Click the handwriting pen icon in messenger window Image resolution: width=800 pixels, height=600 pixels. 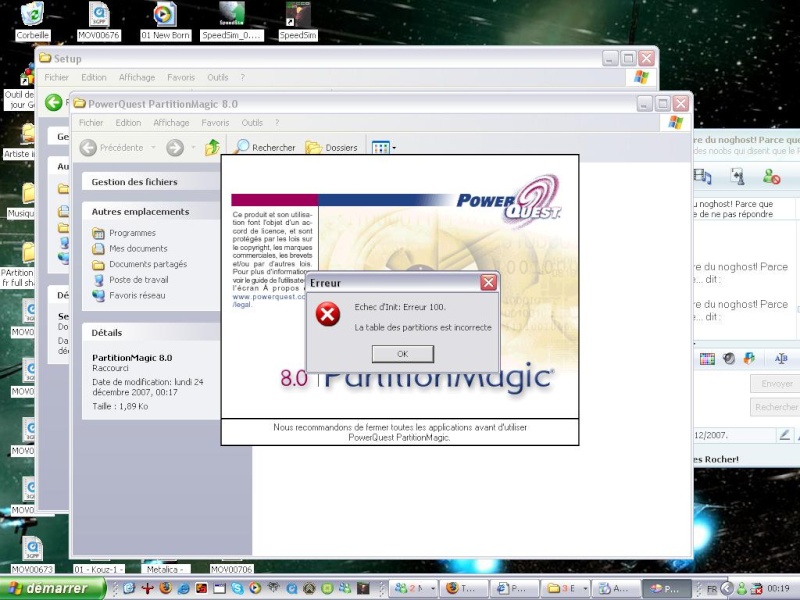pos(784,435)
